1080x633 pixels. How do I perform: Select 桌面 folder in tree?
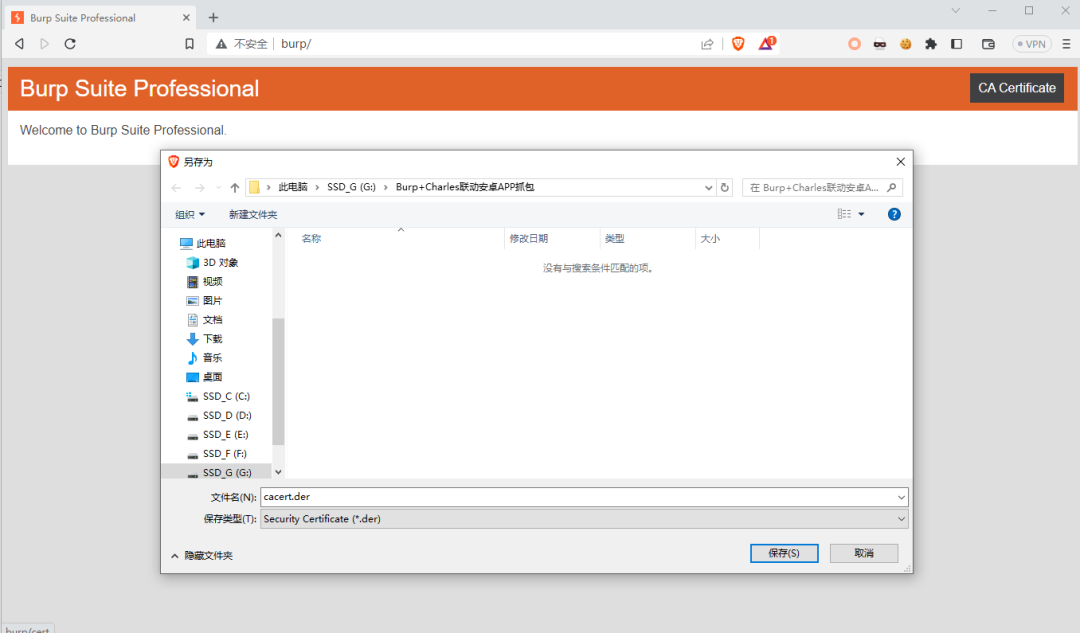coord(212,377)
